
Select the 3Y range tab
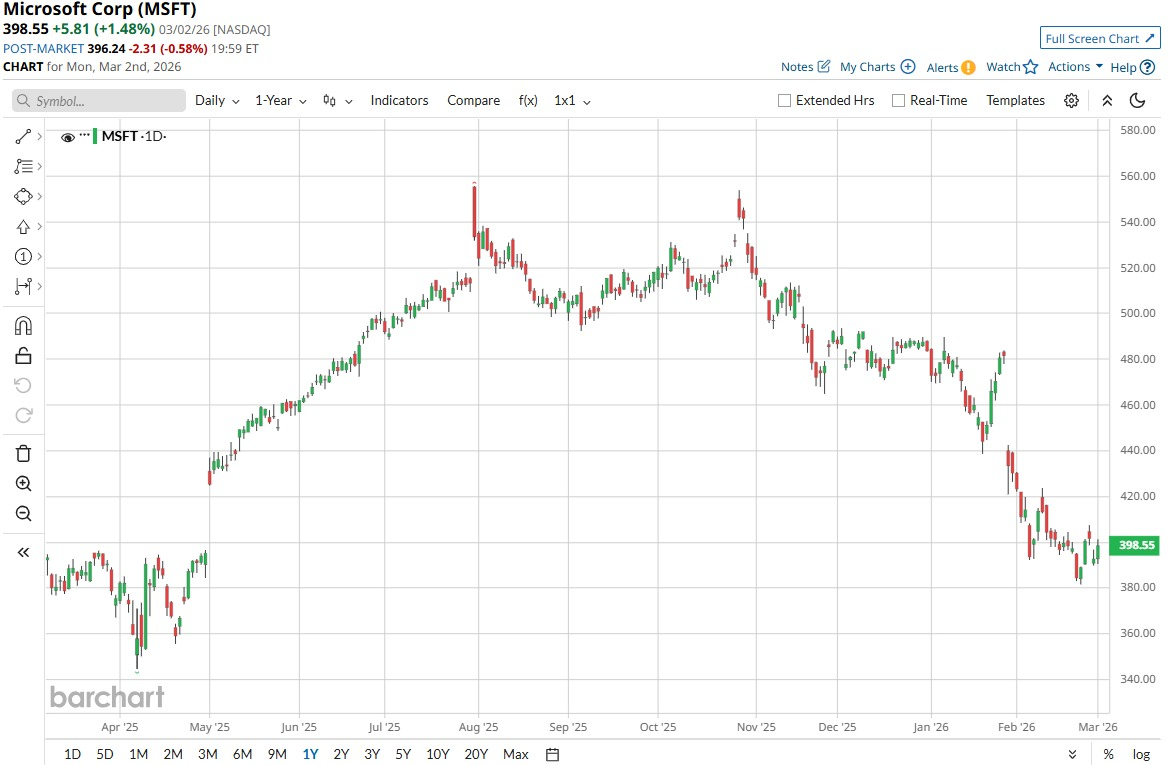click(372, 755)
